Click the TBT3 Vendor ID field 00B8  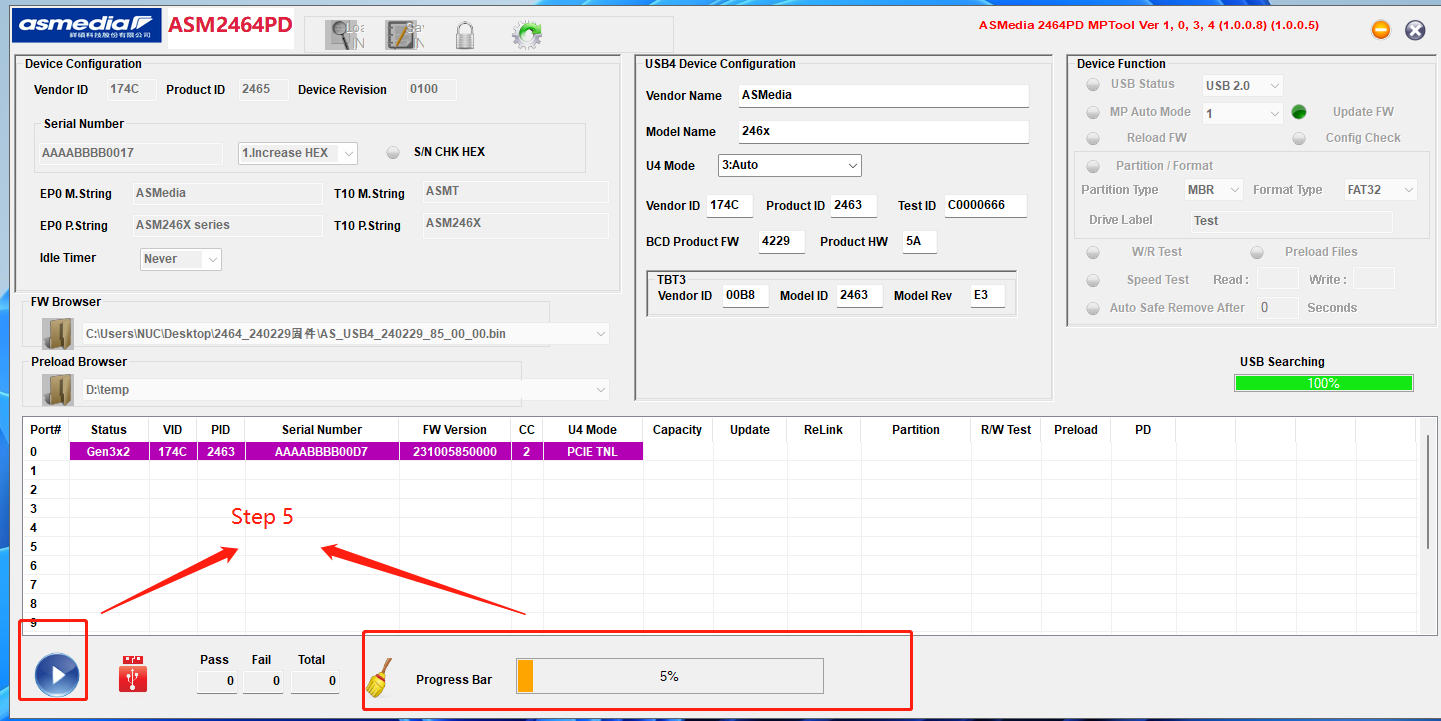[x=746, y=296]
